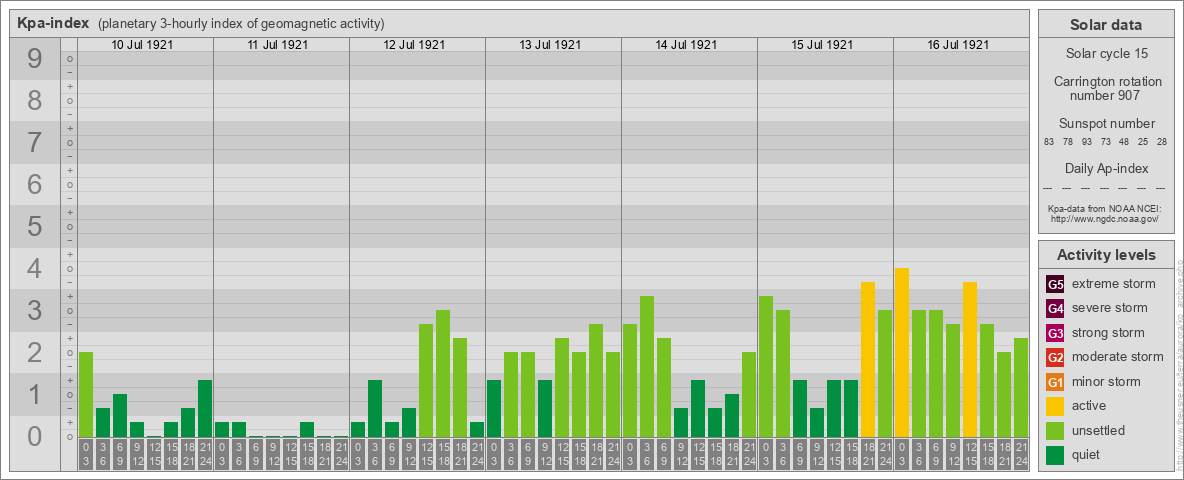Click the Sunspot number label
Viewport: 1184px width, 480px height.
click(1106, 124)
